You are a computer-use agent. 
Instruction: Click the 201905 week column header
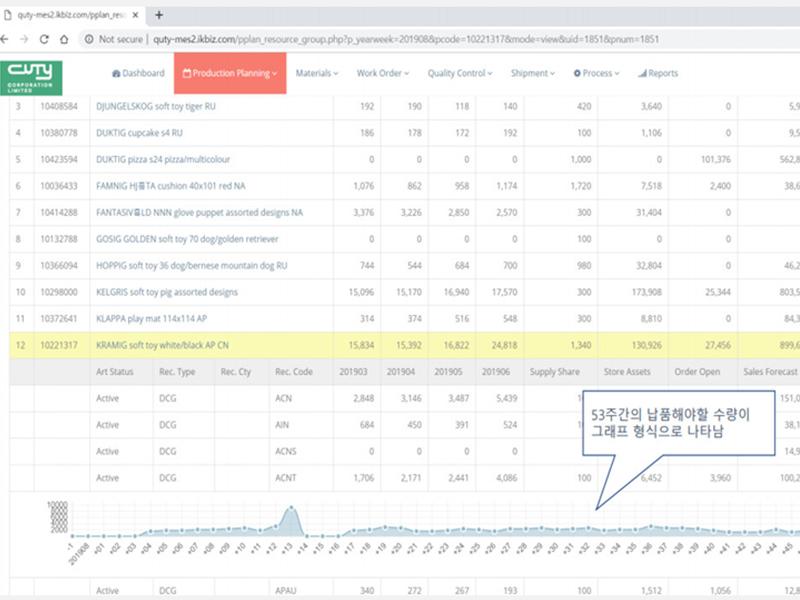[448, 371]
